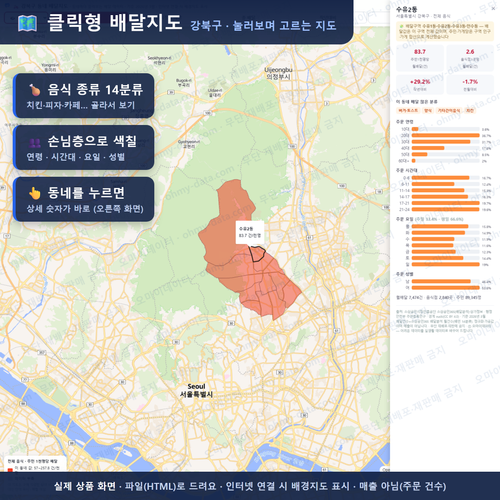Click the 50대 age bar row

(x=445, y=154)
